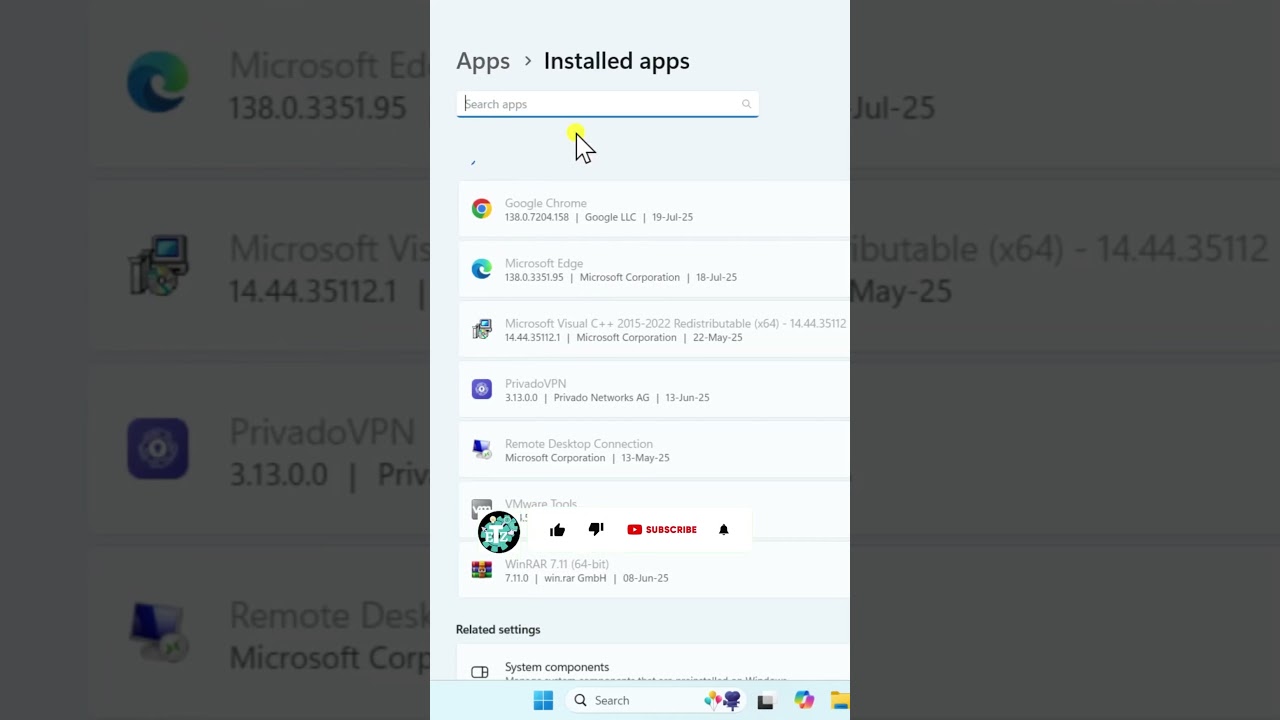Click the PrivadoVPN app icon

point(482,389)
